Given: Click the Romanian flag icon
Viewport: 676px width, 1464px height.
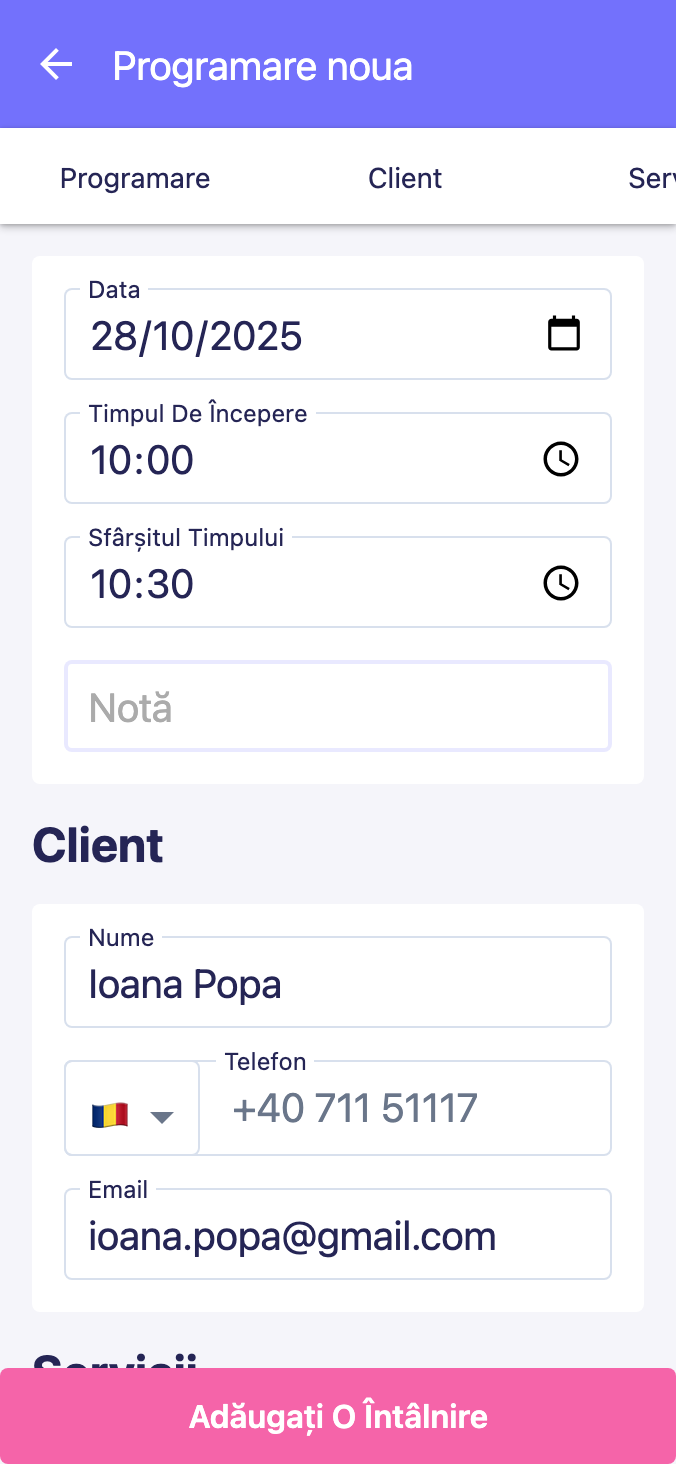Looking at the screenshot, I should point(109,1115).
